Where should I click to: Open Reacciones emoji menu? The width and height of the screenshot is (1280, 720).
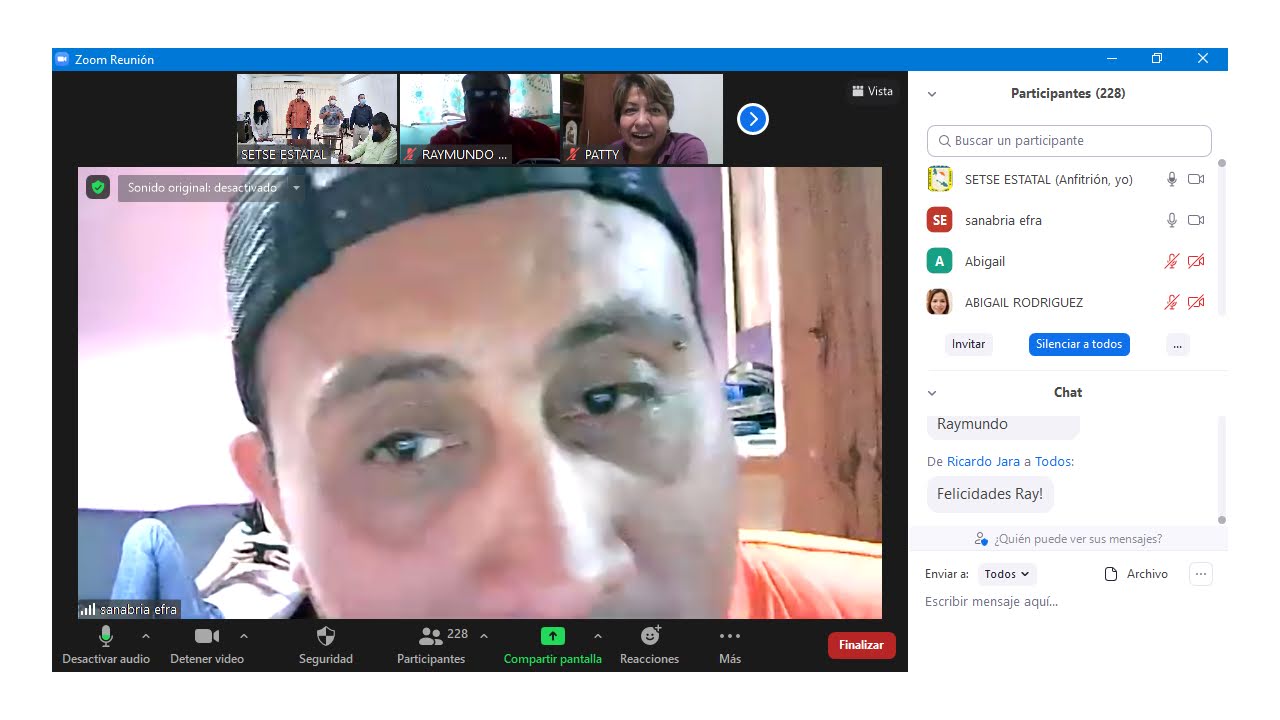click(650, 645)
